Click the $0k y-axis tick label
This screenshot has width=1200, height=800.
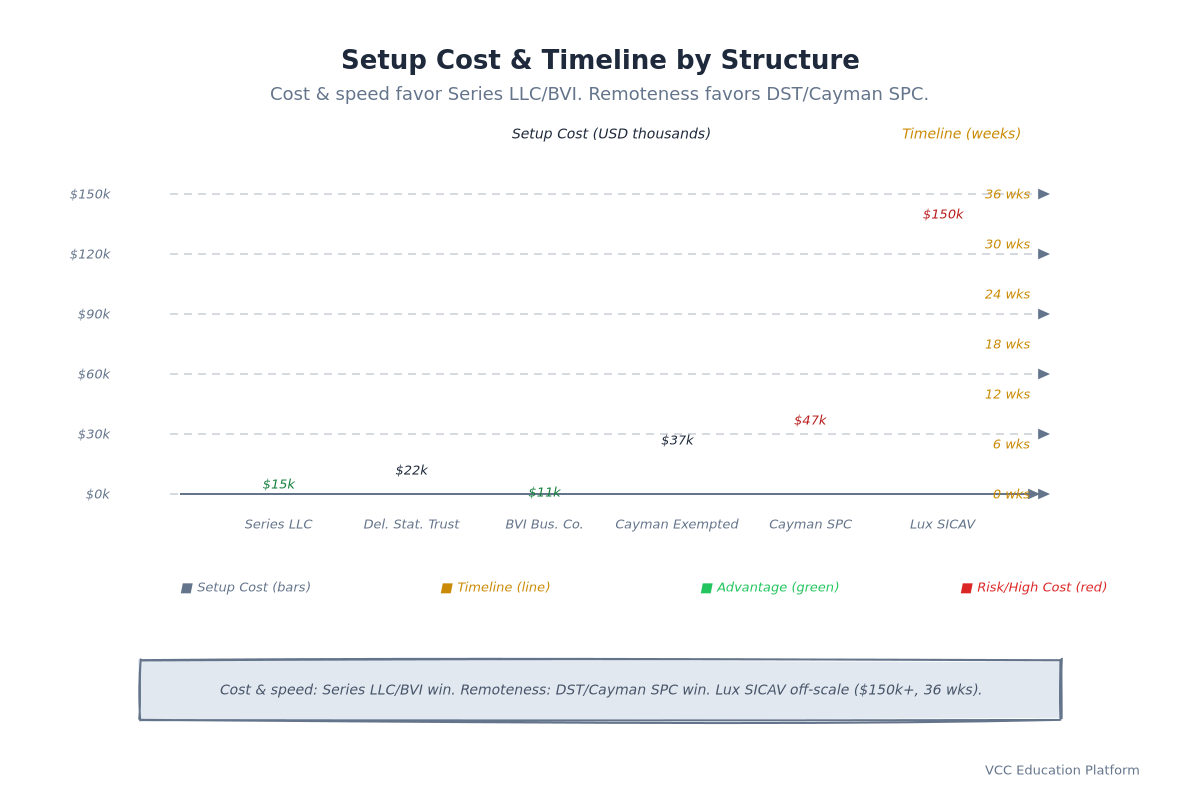pos(98,494)
